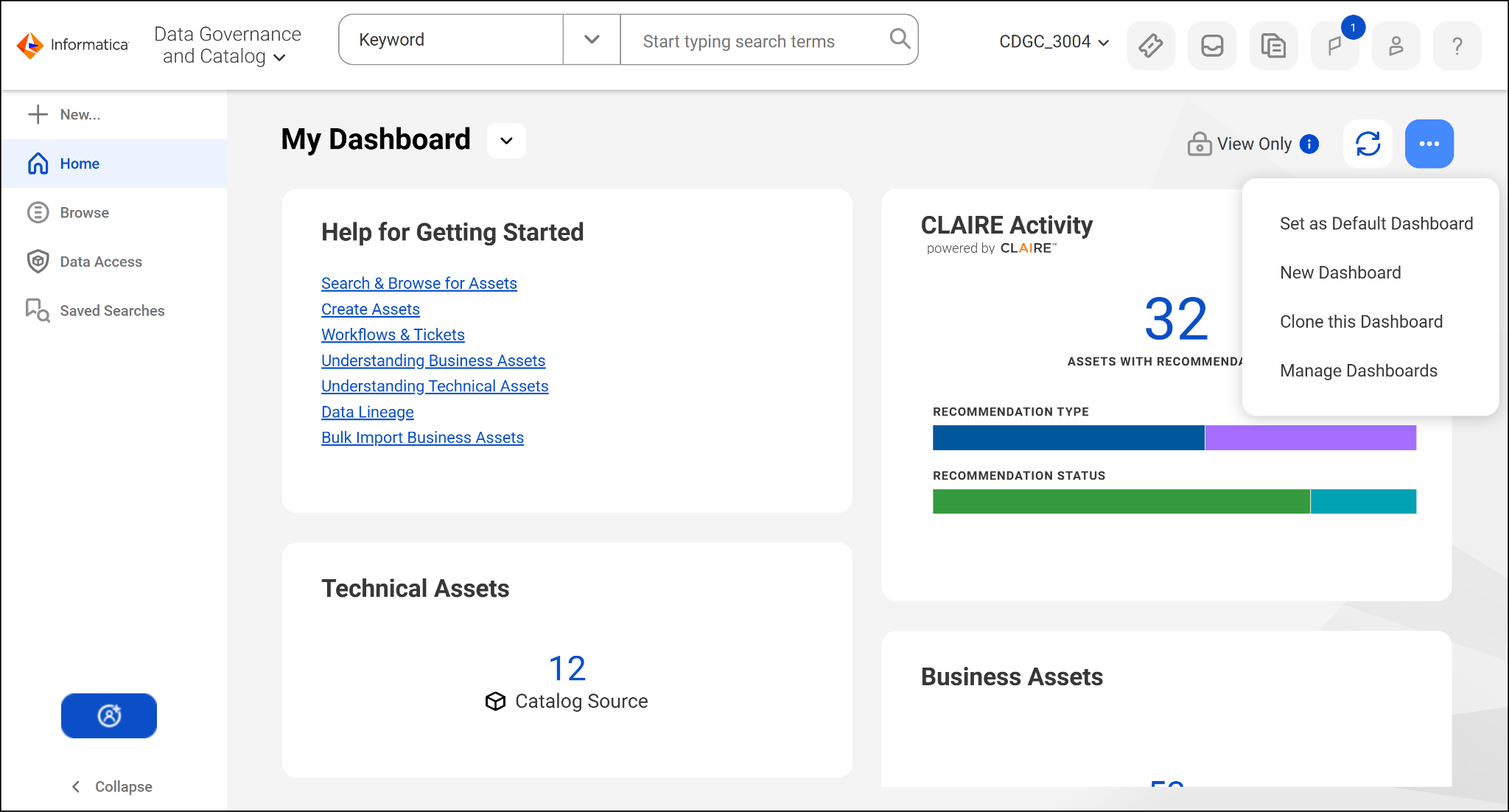Open the copy documents icon in header
Image resolution: width=1509 pixels, height=812 pixels.
pos(1273,46)
